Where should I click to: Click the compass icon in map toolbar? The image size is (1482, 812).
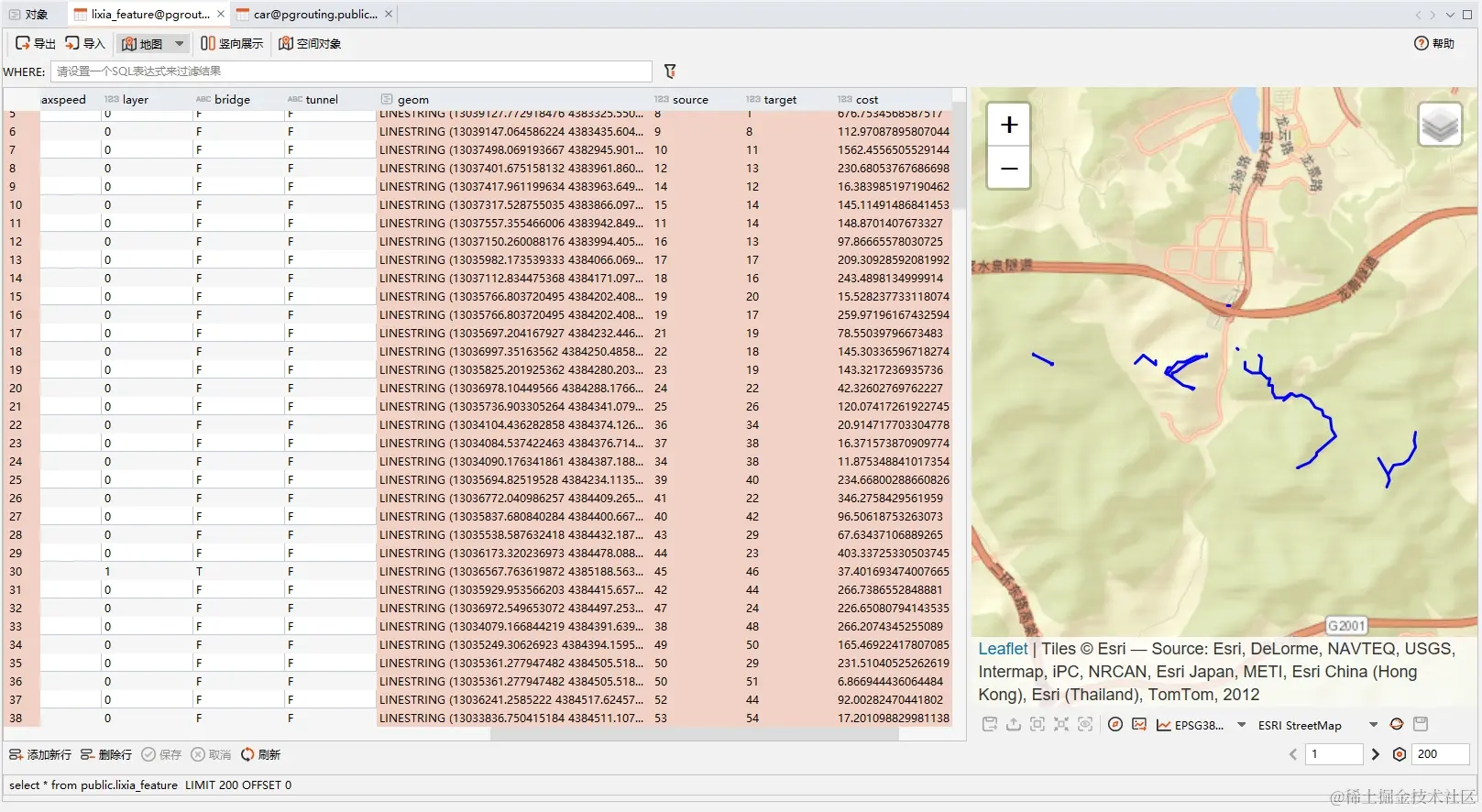1115,724
